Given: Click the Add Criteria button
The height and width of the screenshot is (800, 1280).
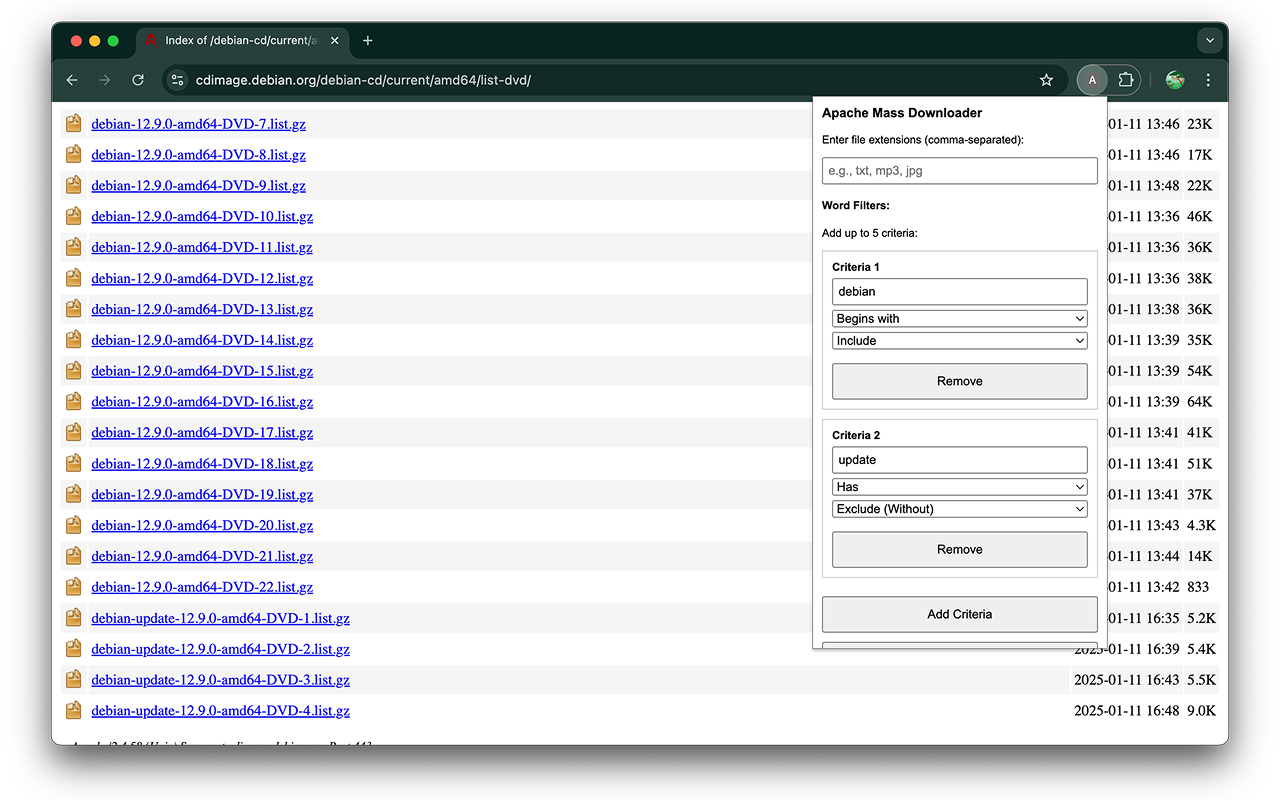Looking at the screenshot, I should point(959,614).
